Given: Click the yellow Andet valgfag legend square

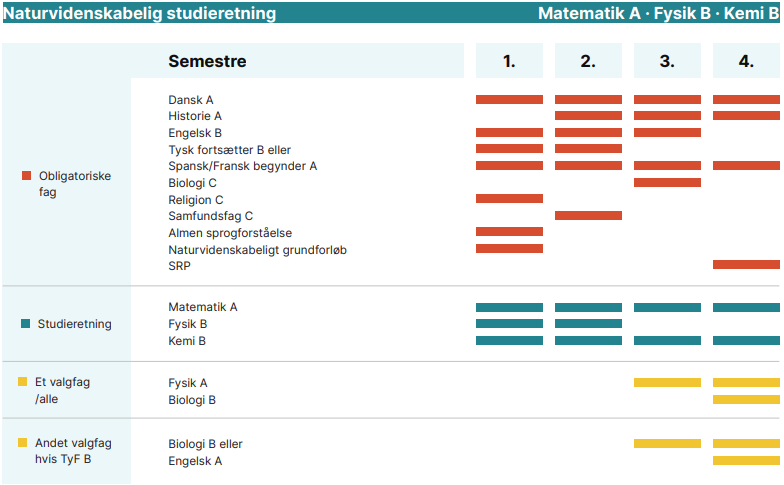Looking at the screenshot, I should [22, 442].
